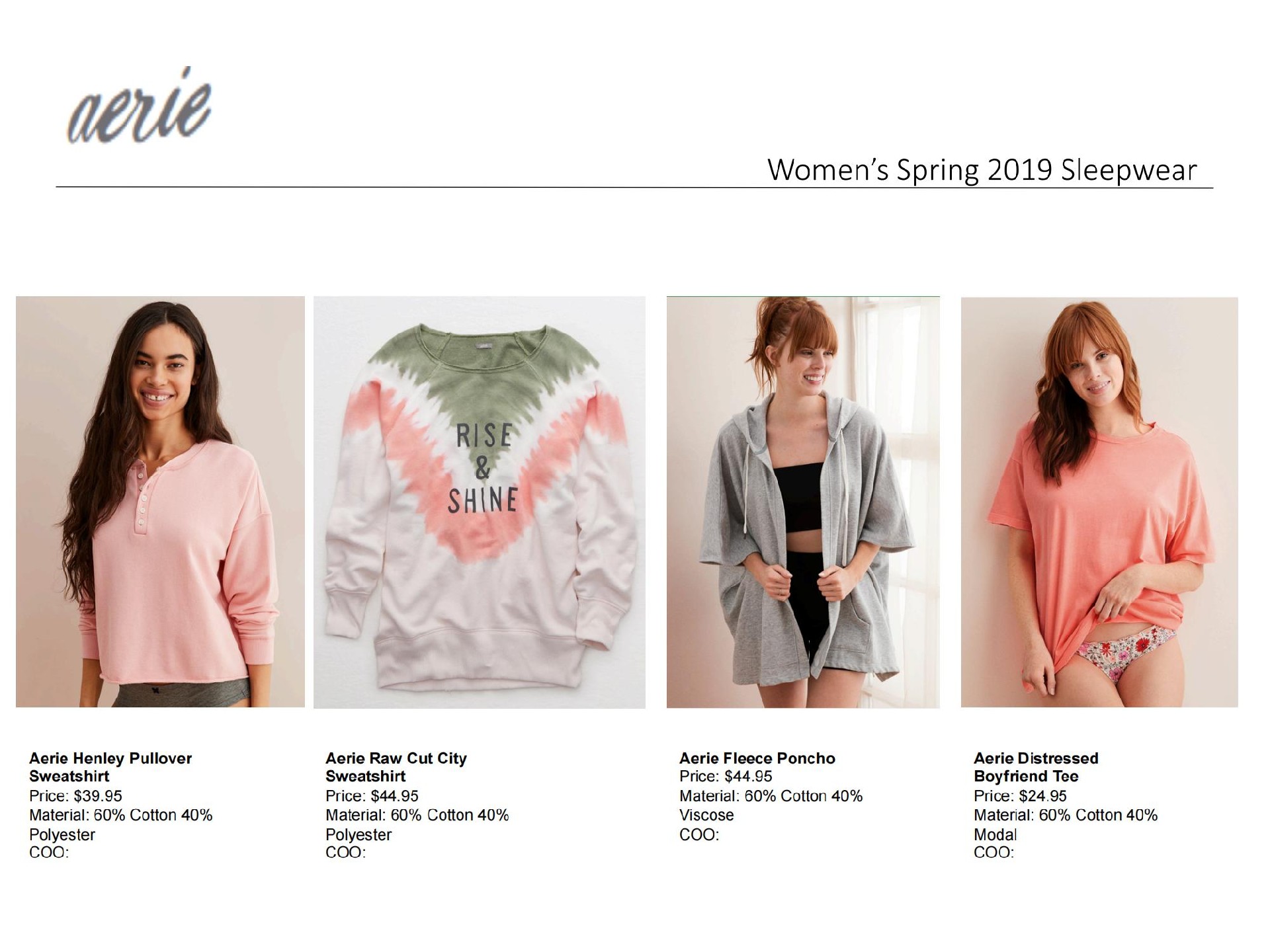Image resolution: width=1270 pixels, height=952 pixels.
Task: Click the COO field under Boyfriend Tee
Action: [x=994, y=852]
